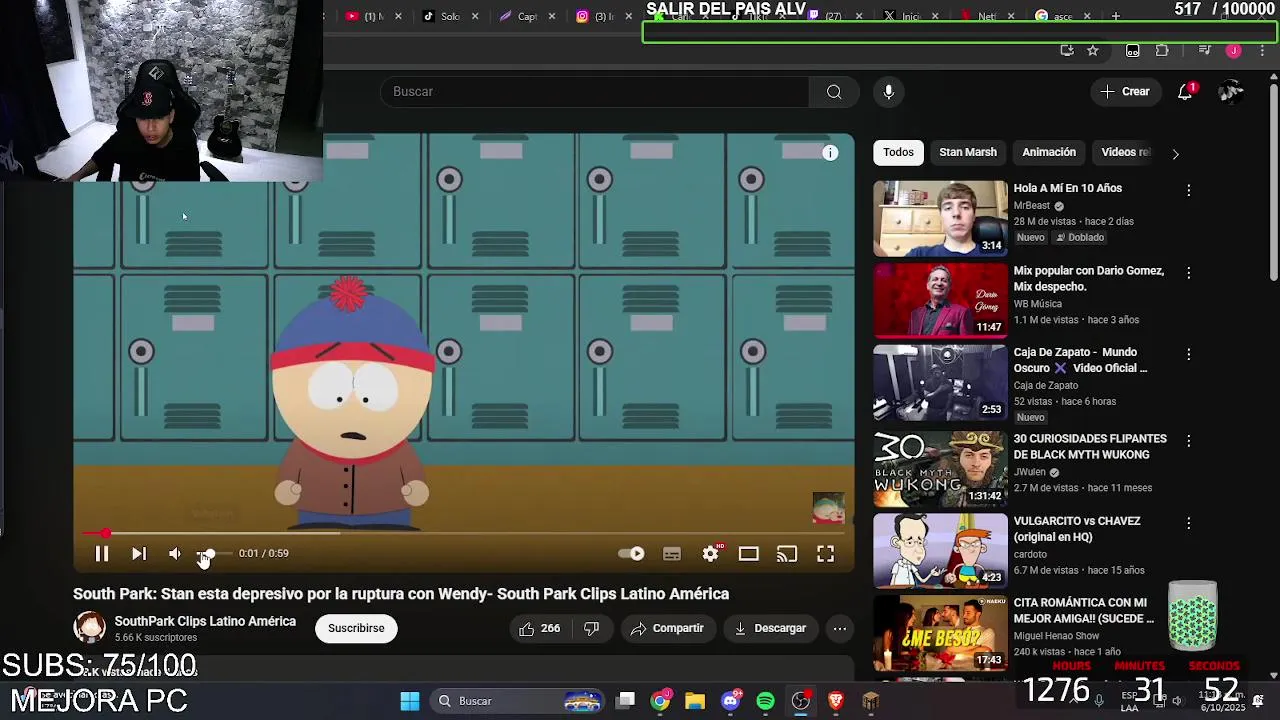Show more filter chips with arrow
The image size is (1280, 720).
pyautogui.click(x=1175, y=153)
